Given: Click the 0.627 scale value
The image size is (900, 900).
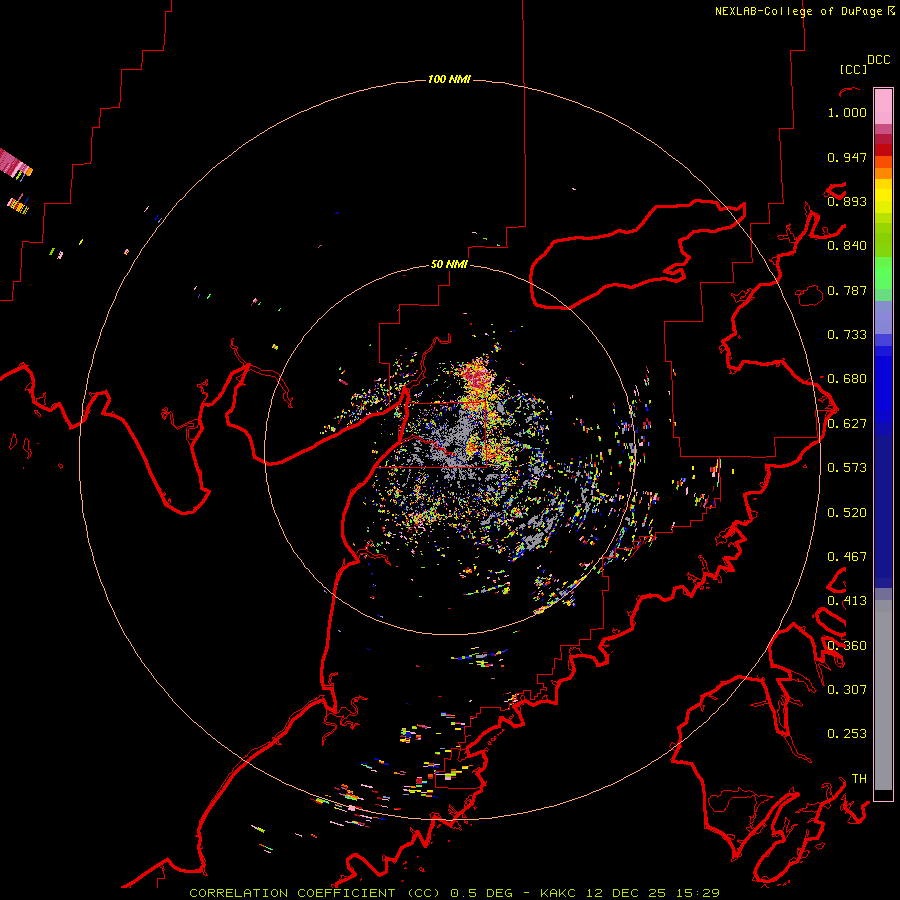Looking at the screenshot, I should tap(847, 424).
